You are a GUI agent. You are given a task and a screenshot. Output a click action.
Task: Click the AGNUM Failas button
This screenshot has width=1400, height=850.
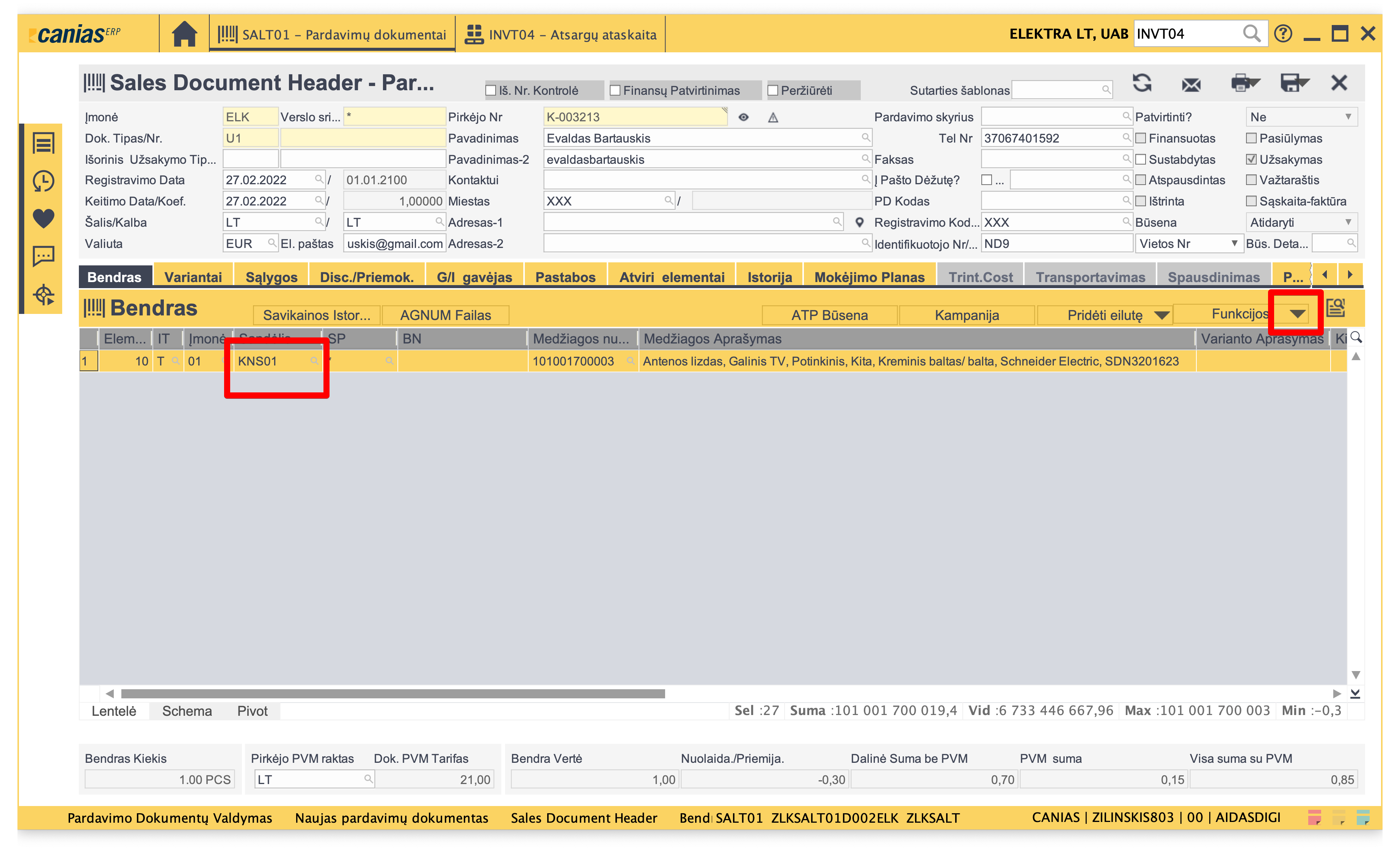point(445,315)
